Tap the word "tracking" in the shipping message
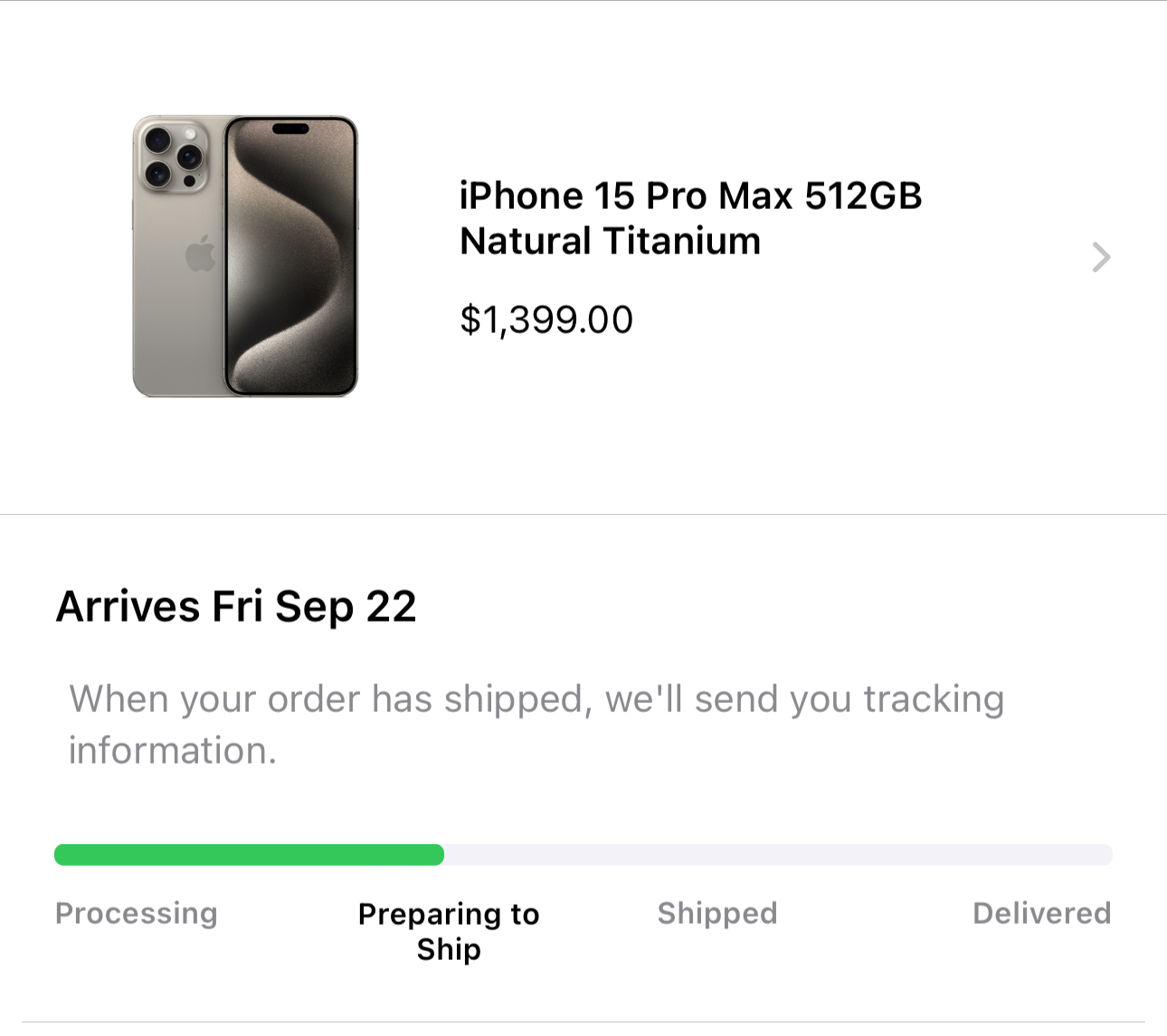Screen dimensions: 1167x1036 click(x=933, y=699)
